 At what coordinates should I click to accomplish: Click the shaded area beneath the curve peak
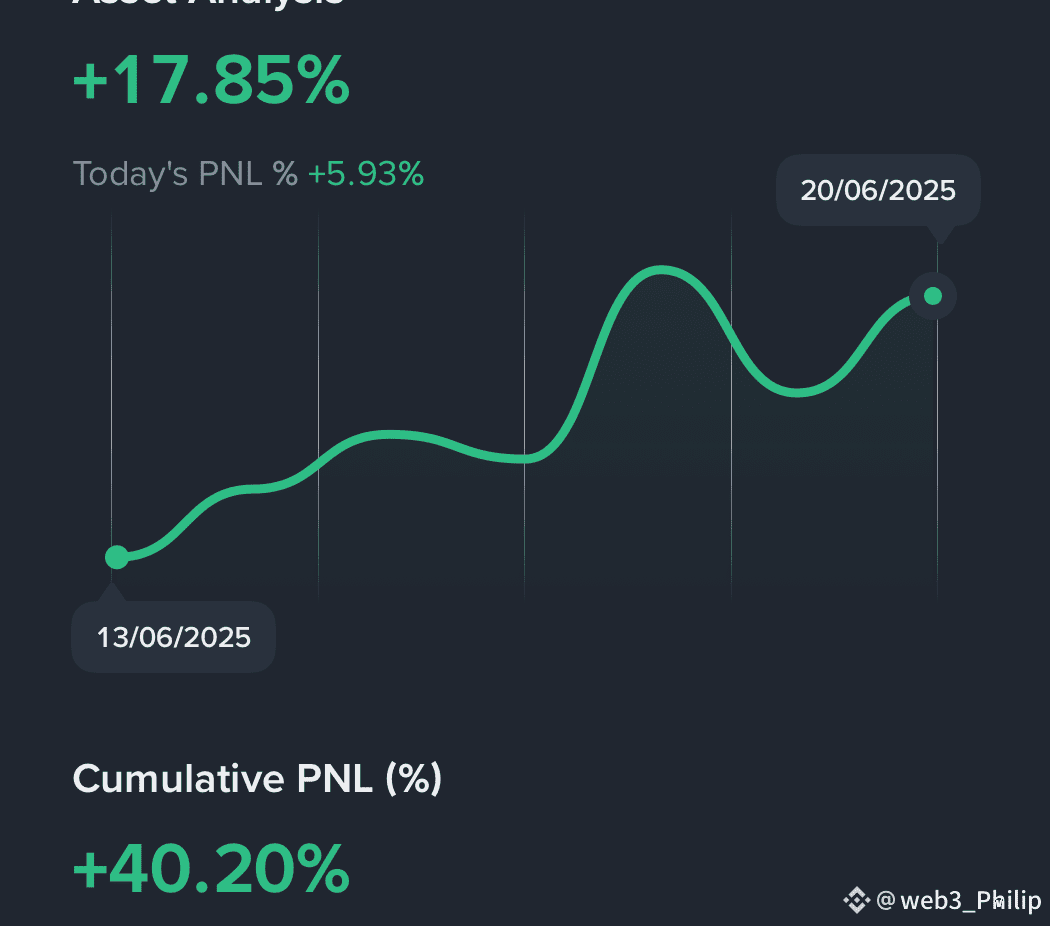coord(662,402)
